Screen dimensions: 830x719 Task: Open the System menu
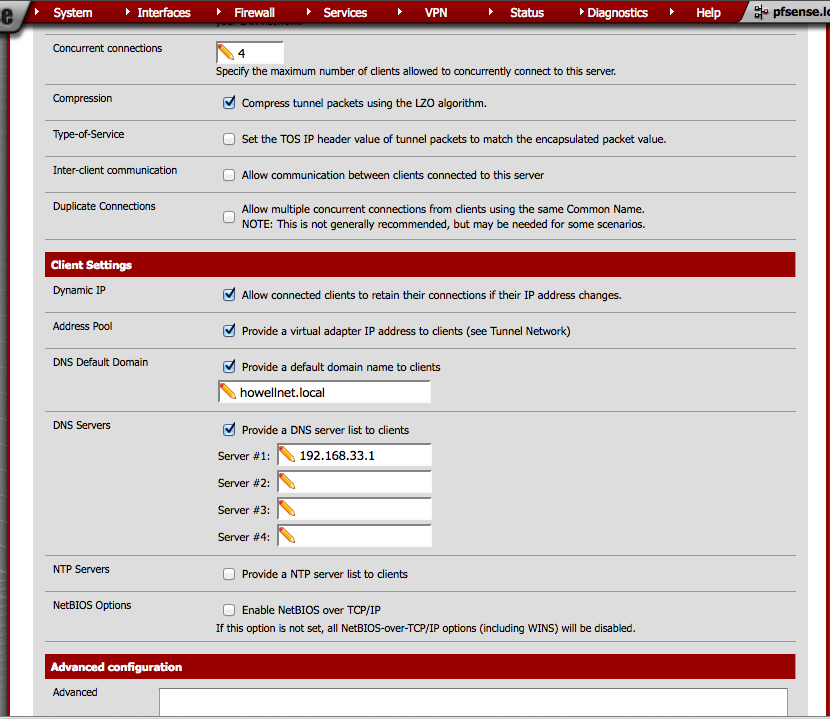click(73, 13)
